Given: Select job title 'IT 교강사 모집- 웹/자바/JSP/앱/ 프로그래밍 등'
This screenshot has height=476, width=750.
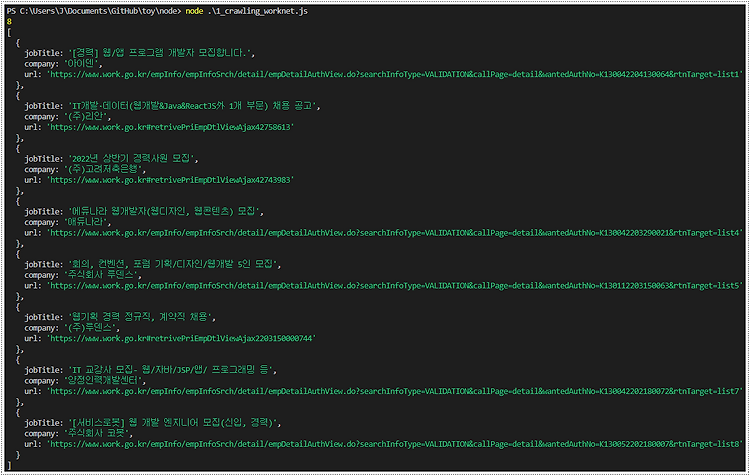Looking at the screenshot, I should (x=171, y=370).
